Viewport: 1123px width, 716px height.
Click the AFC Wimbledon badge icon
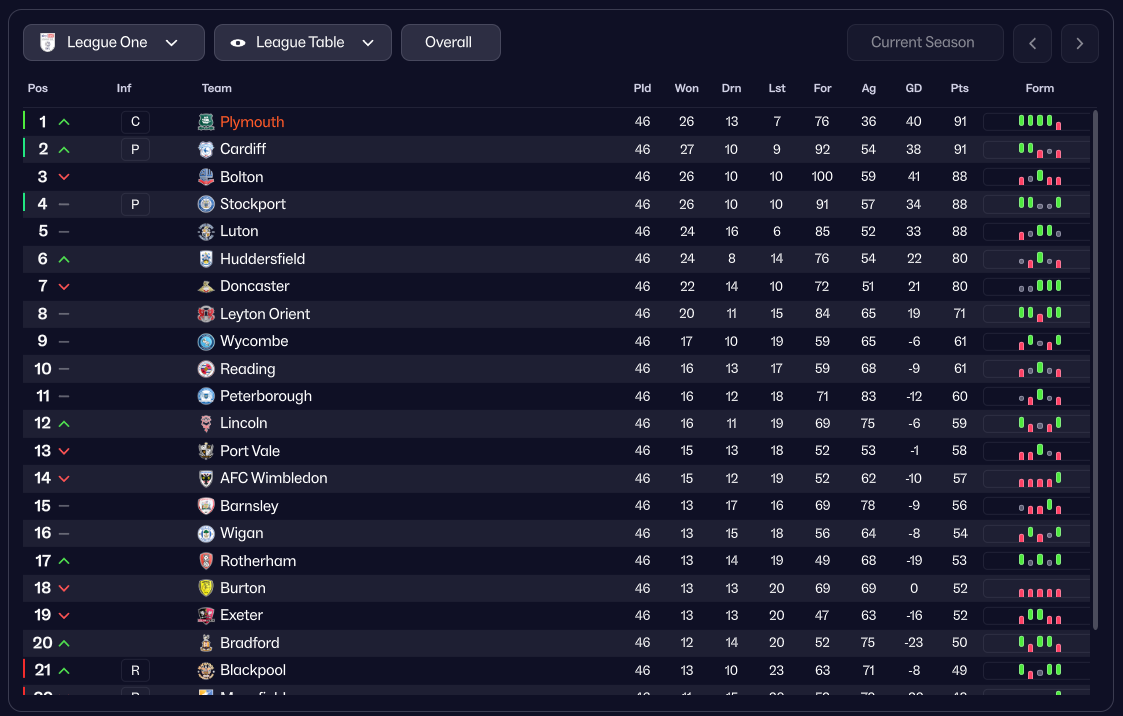click(206, 478)
